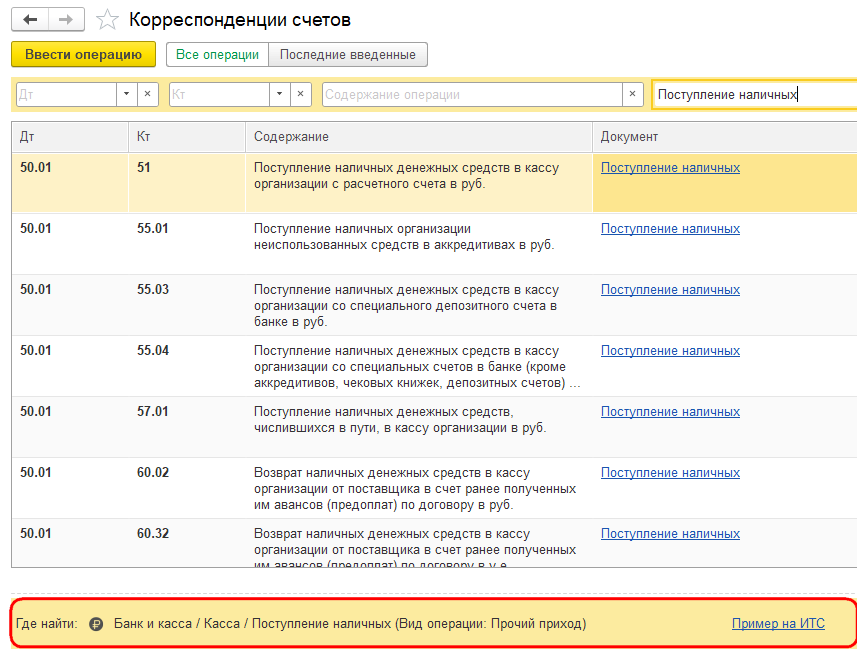Open Поступление наличных link in row 60.32
Image resolution: width=857 pixels, height=656 pixels.
pos(671,534)
